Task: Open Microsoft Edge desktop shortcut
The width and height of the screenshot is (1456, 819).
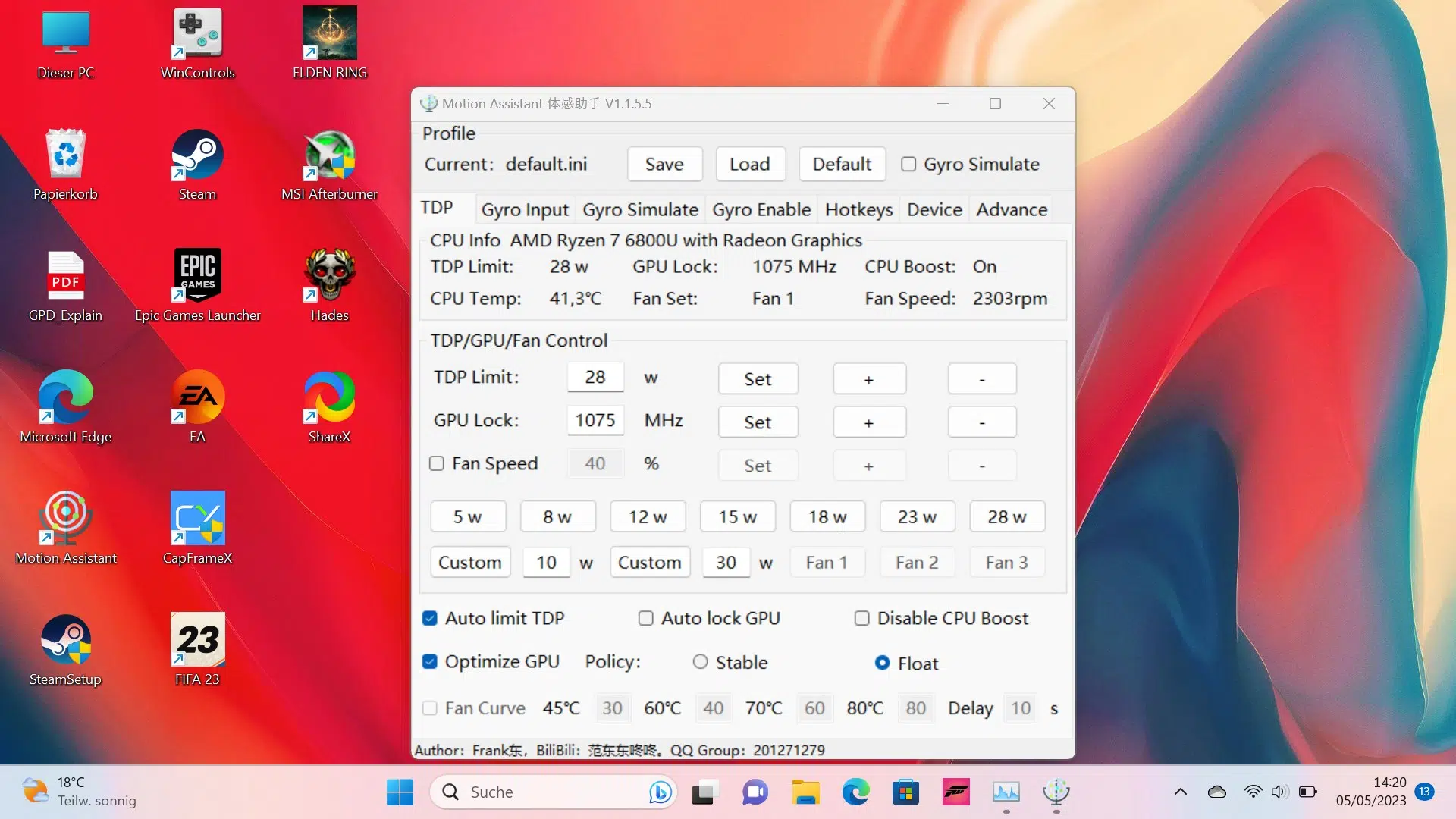Action: 66,408
